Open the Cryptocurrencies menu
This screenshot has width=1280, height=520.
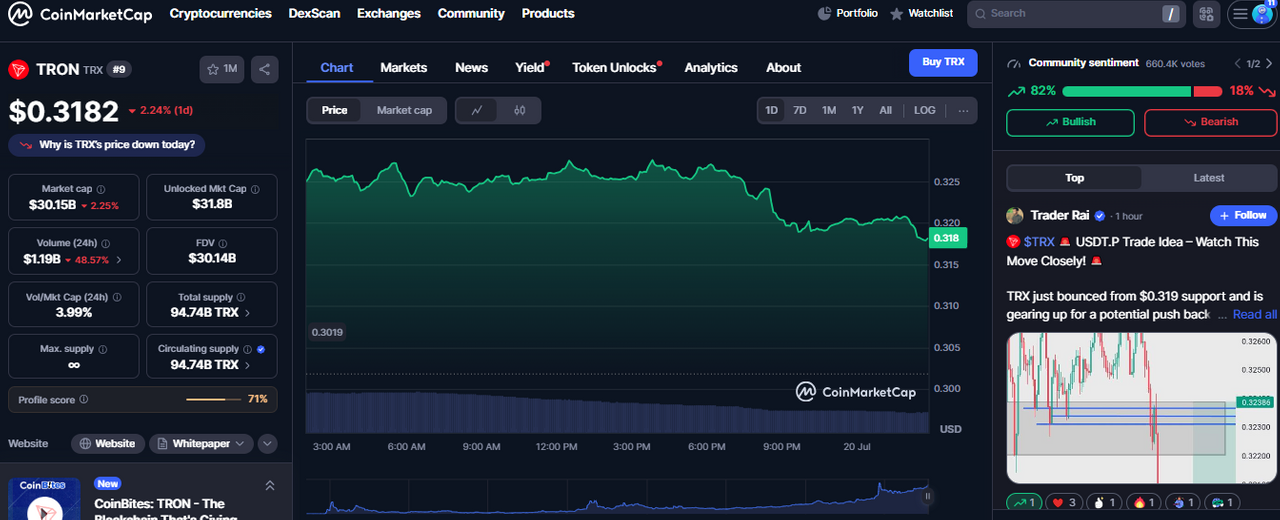click(x=220, y=14)
